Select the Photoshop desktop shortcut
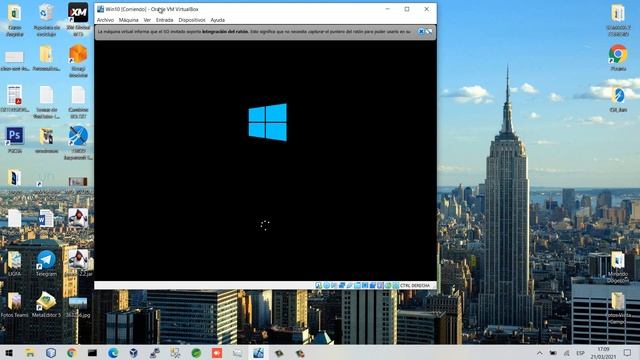 pos(15,140)
